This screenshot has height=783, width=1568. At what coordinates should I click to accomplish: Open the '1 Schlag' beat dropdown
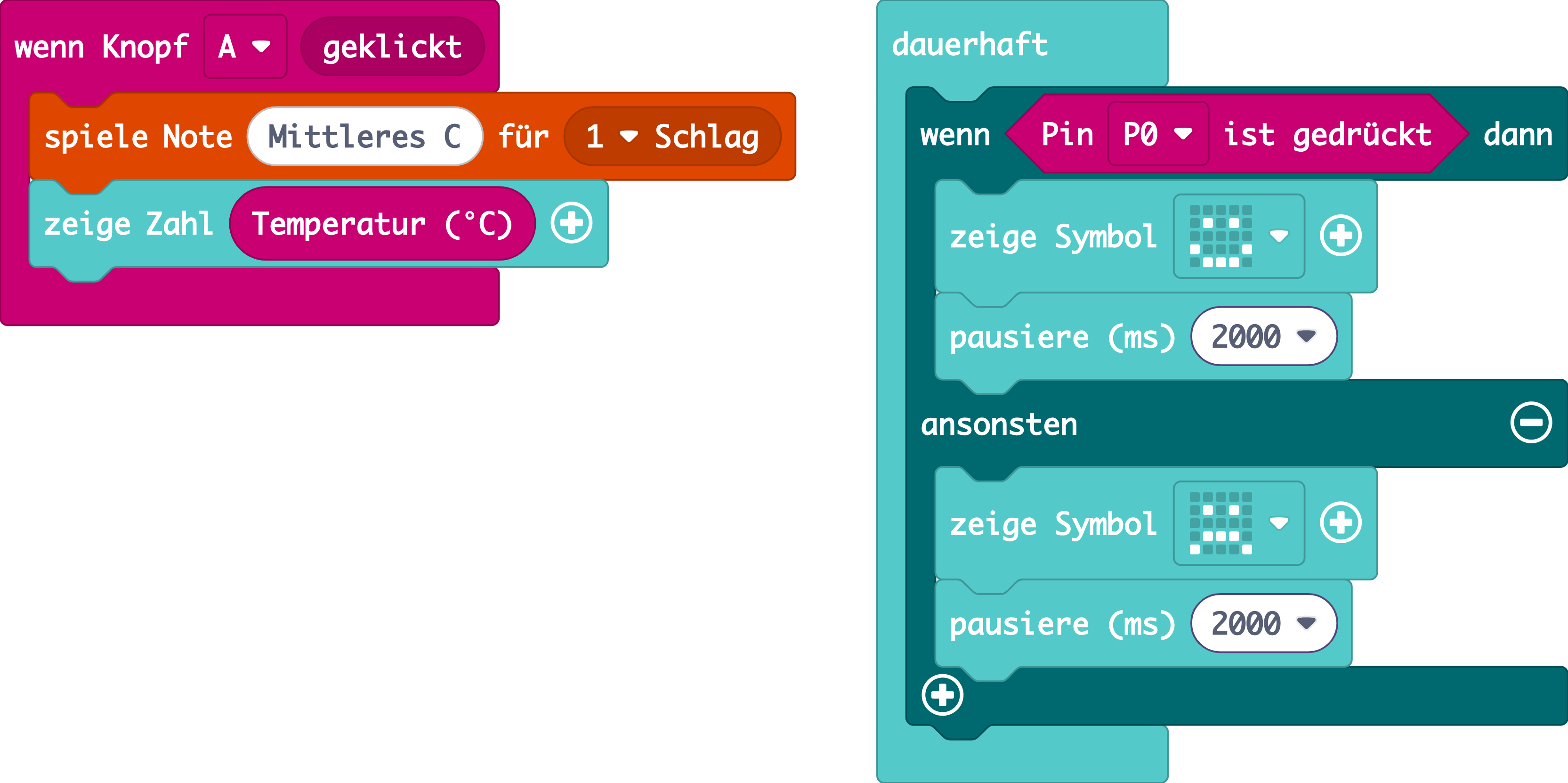(x=672, y=136)
